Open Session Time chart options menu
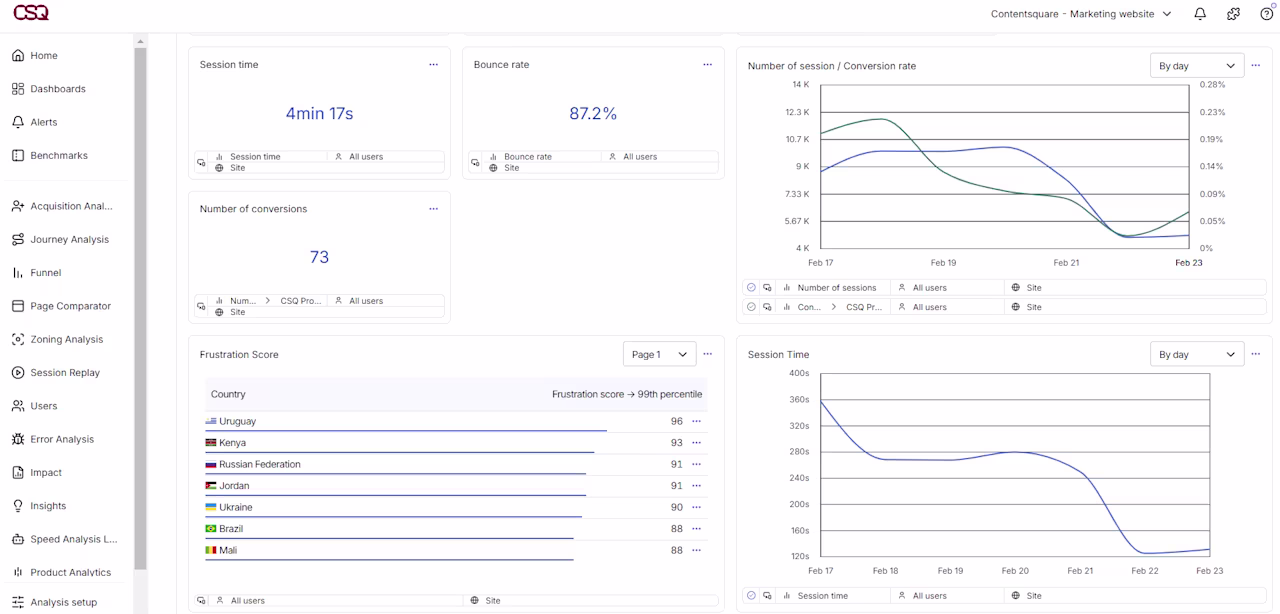This screenshot has width=1280, height=614. 1256,354
